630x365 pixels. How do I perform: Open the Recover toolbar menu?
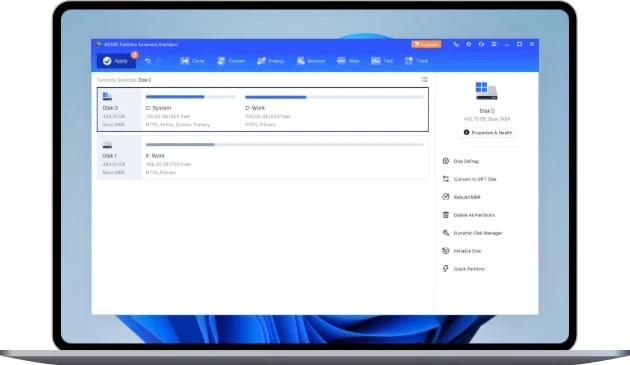click(x=311, y=61)
